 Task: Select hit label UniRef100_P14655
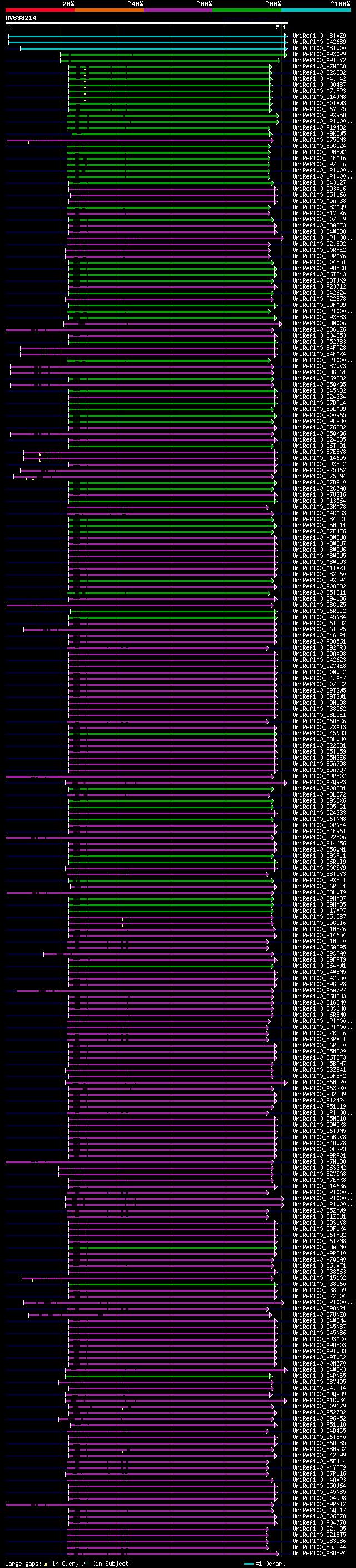319,458
